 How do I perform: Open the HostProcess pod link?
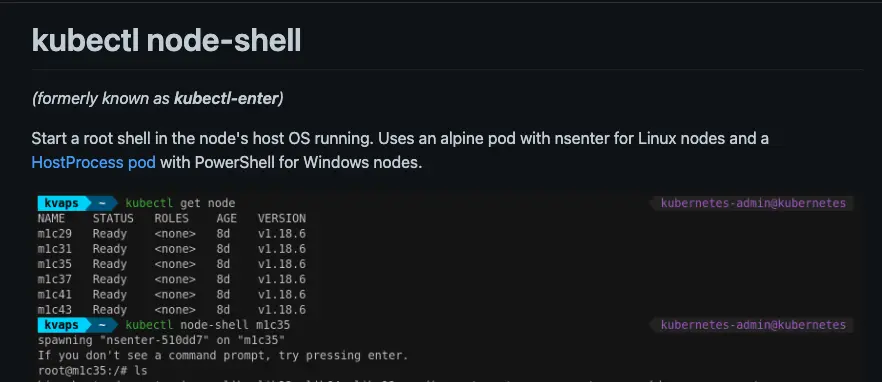click(x=93, y=163)
